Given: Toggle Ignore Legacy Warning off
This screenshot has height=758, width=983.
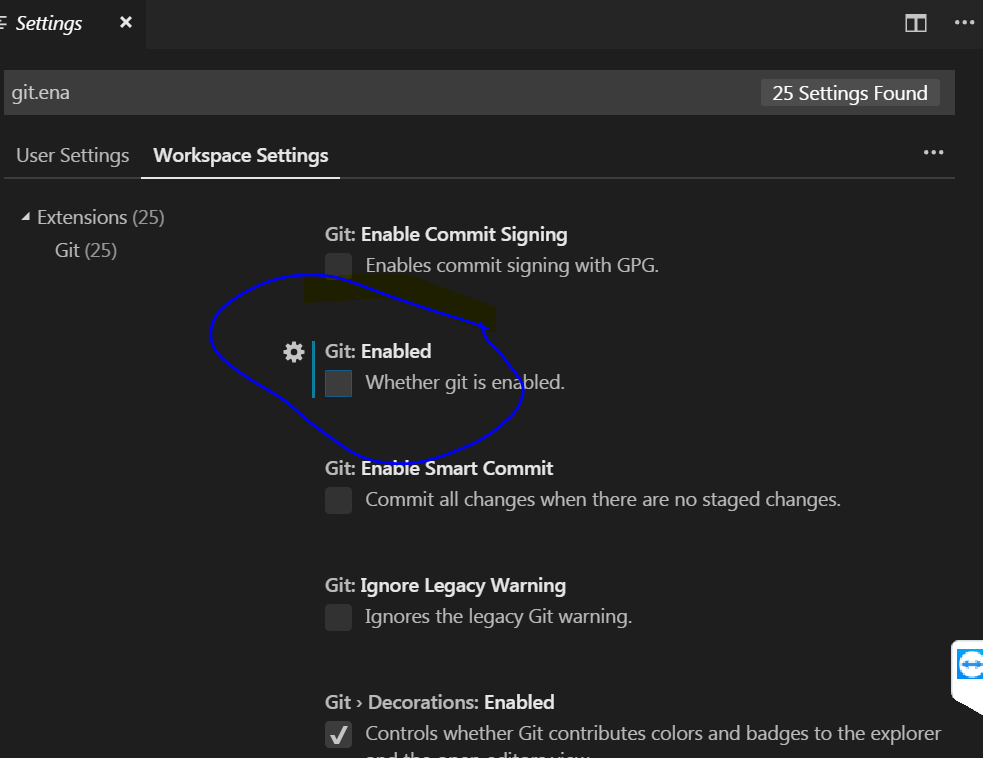Looking at the screenshot, I should point(338,617).
